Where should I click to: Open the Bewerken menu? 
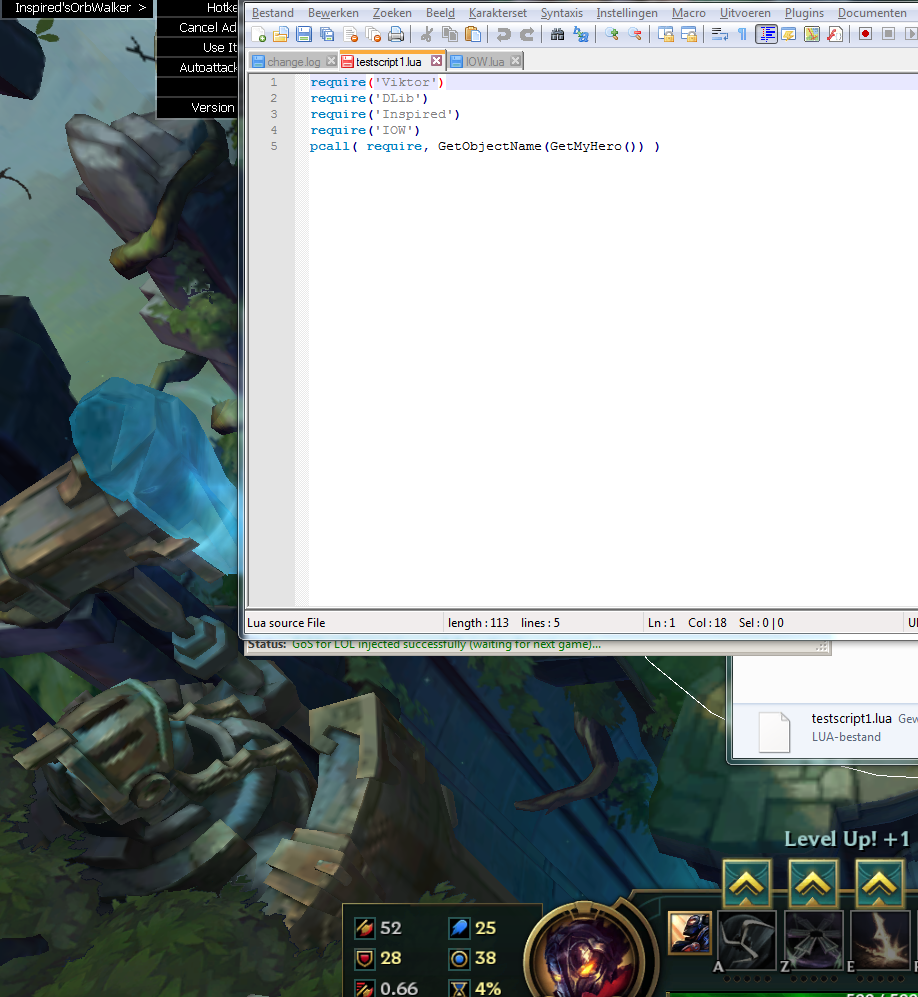tap(333, 13)
